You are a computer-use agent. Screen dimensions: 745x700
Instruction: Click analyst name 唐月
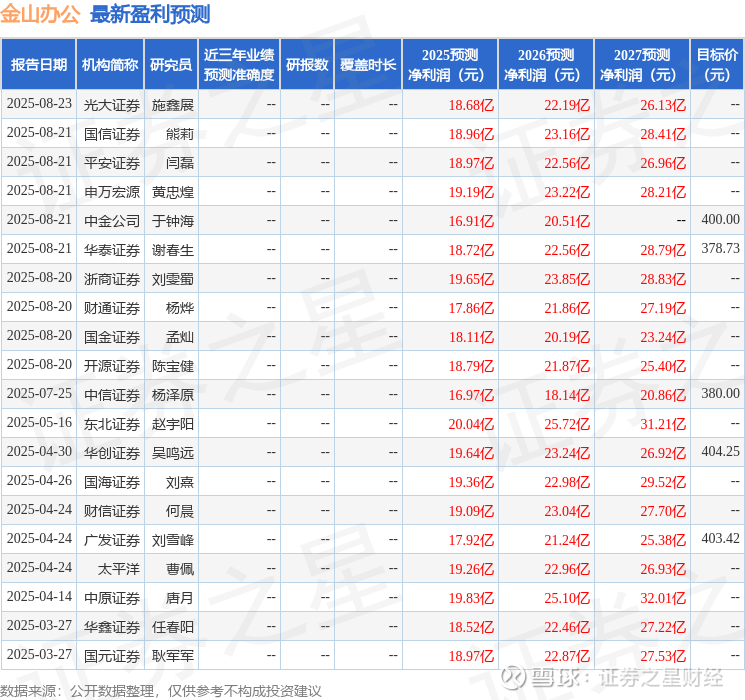tap(180, 598)
